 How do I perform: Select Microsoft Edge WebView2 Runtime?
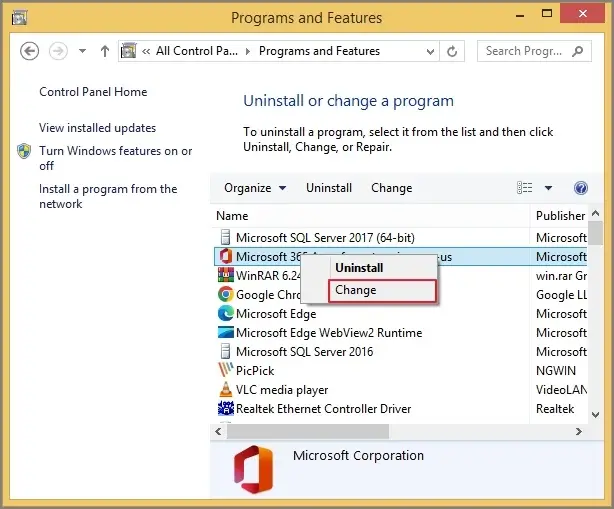(329, 333)
